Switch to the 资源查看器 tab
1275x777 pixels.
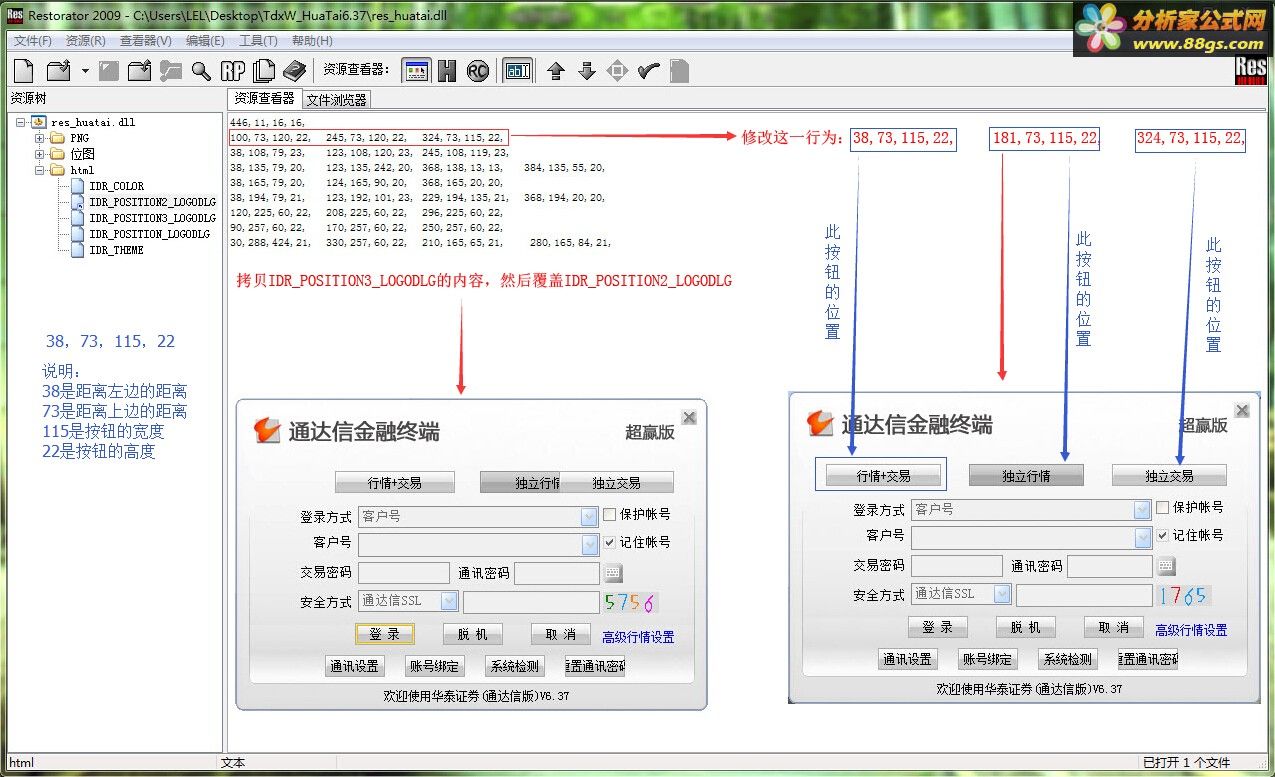click(x=264, y=98)
